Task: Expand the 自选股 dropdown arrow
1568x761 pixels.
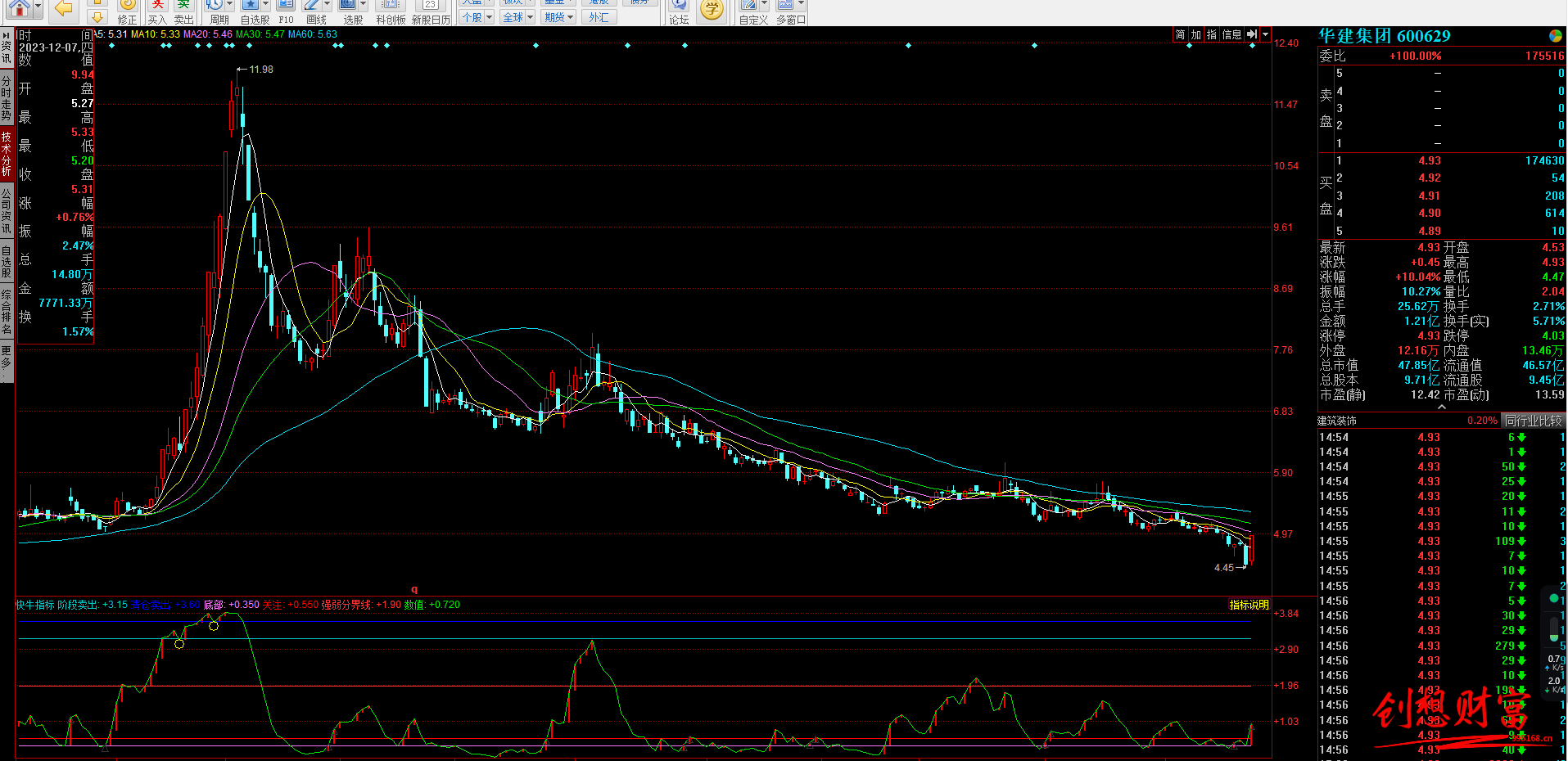Action: pos(265,5)
